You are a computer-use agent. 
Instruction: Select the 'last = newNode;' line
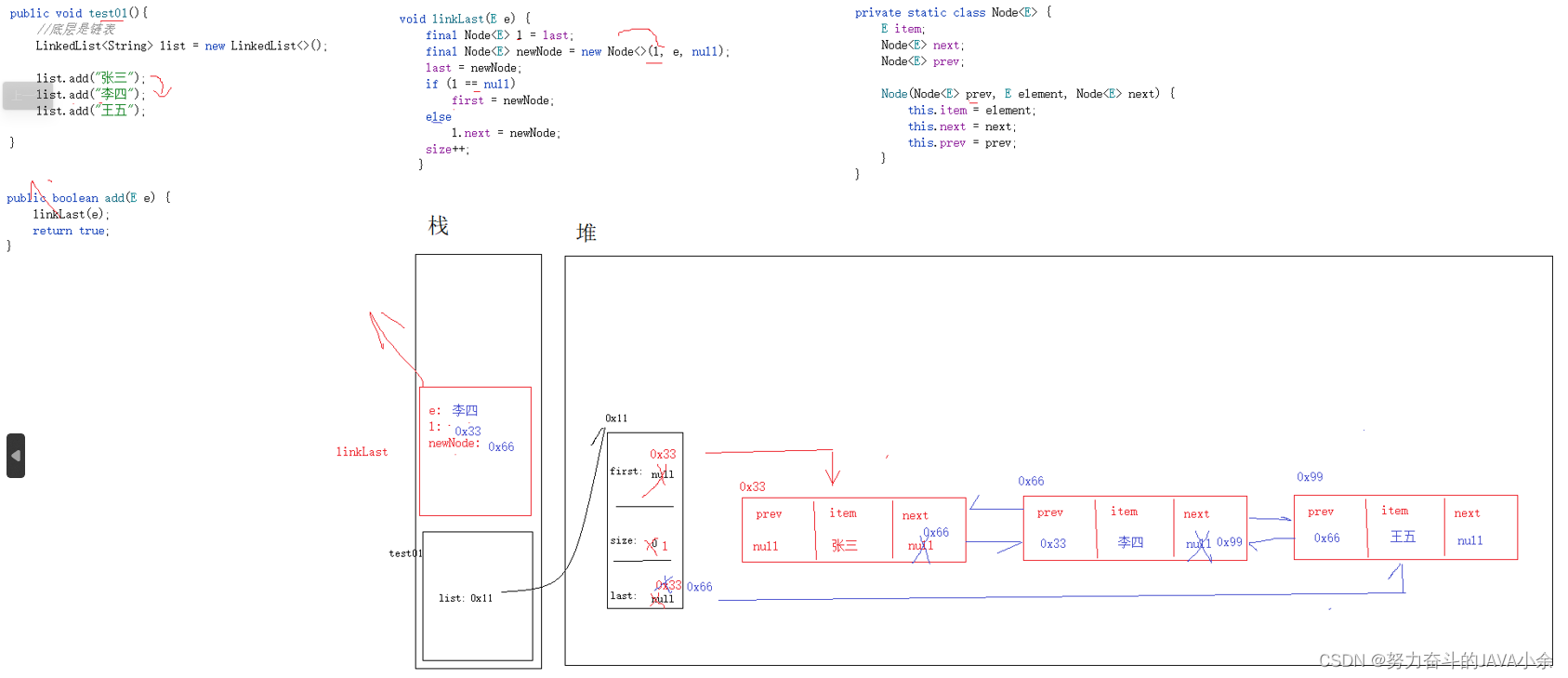[473, 68]
